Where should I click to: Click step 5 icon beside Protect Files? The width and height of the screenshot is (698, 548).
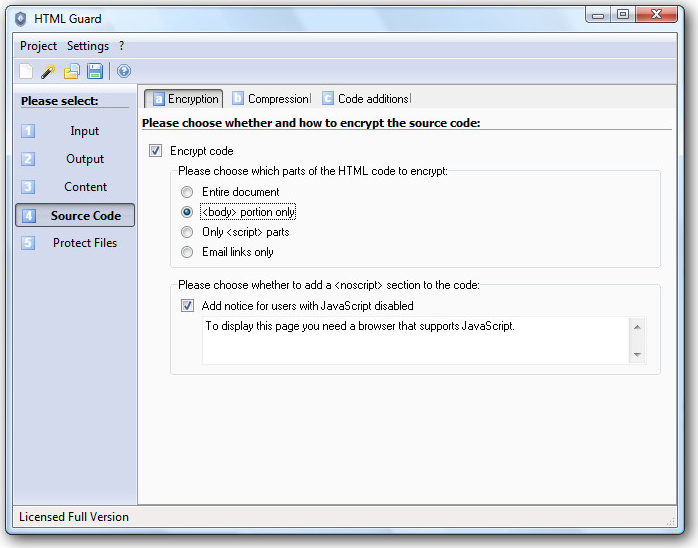28,243
